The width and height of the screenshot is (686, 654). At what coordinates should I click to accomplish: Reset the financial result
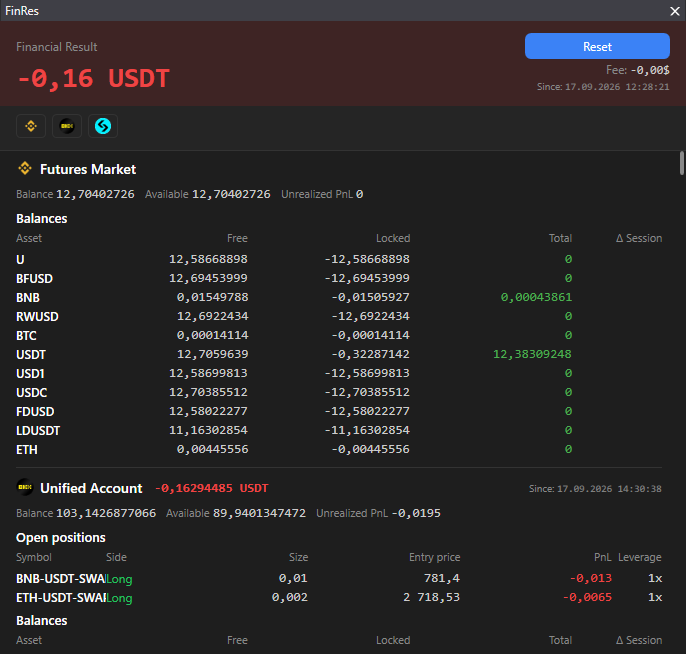pyautogui.click(x=597, y=46)
